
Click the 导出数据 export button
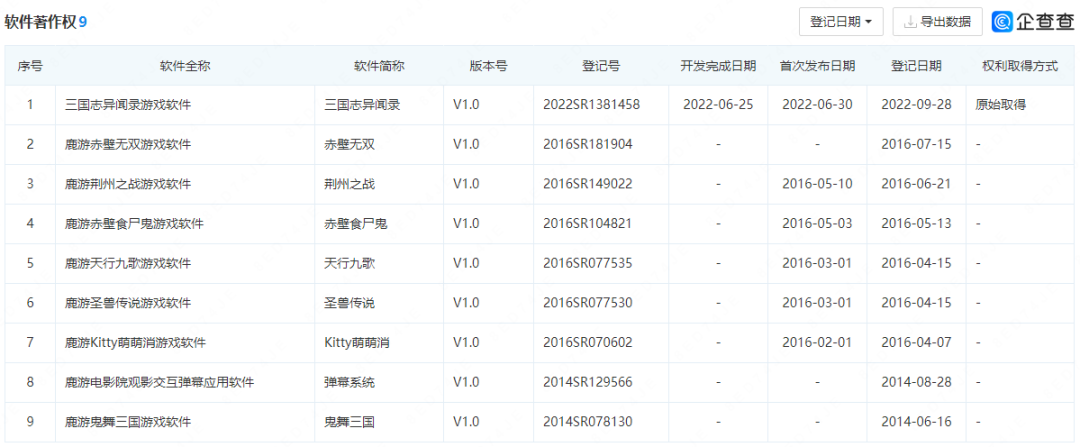[x=937, y=22]
